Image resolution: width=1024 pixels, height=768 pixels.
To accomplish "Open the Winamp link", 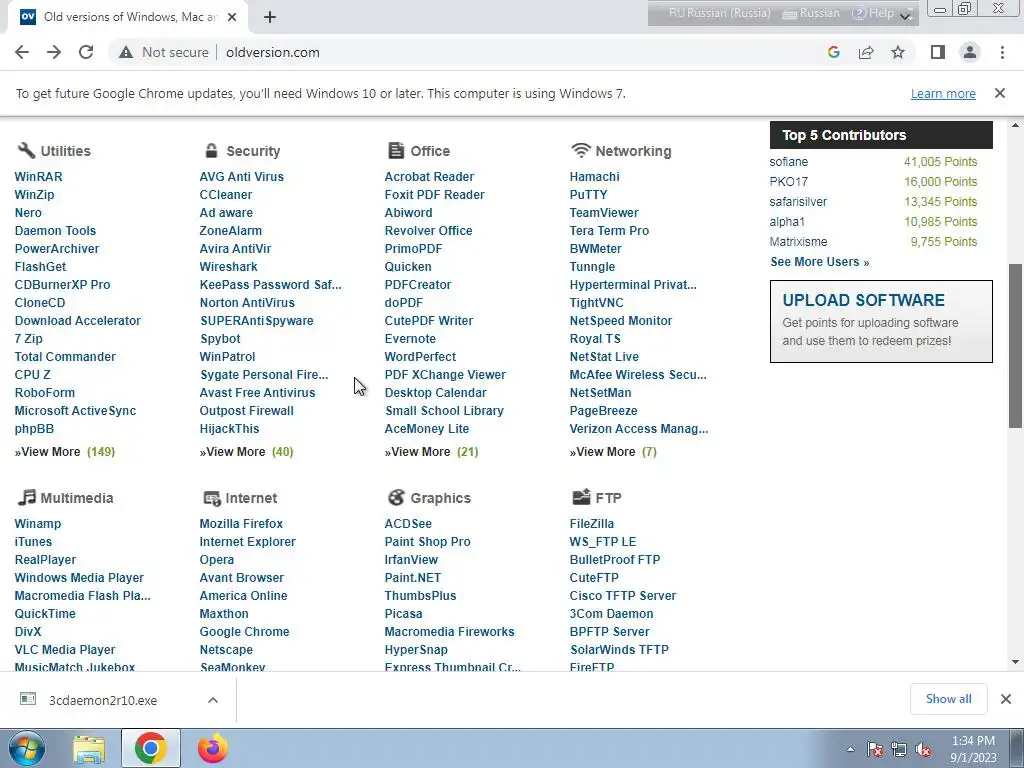I will (38, 524).
